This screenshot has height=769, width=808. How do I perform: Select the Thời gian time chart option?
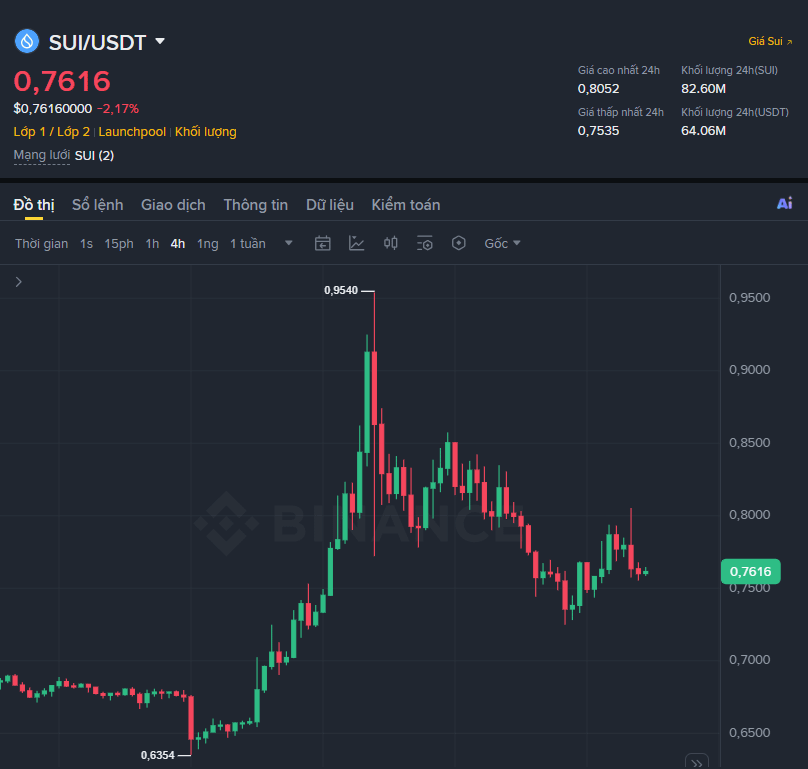tap(41, 244)
